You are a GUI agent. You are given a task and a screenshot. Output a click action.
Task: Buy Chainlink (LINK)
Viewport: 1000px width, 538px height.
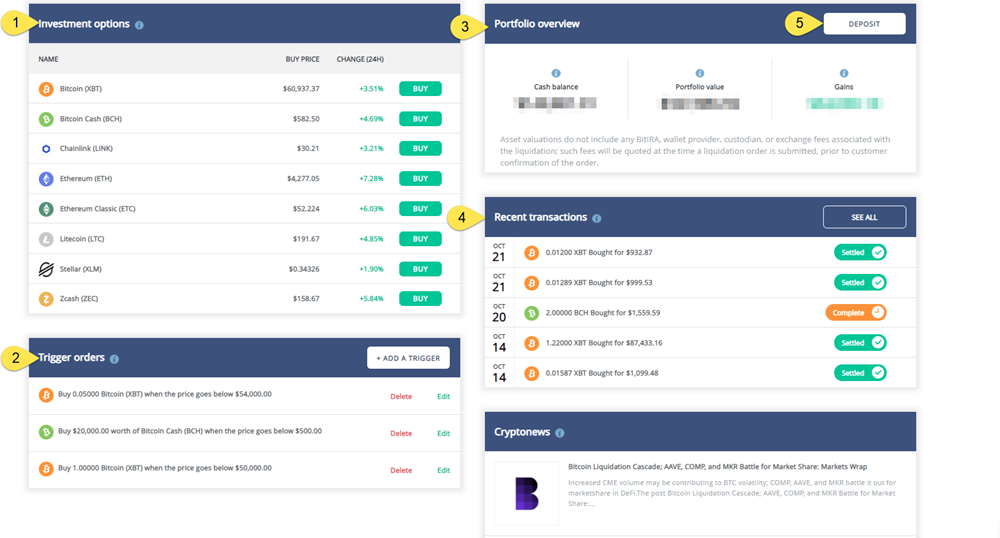click(x=420, y=149)
